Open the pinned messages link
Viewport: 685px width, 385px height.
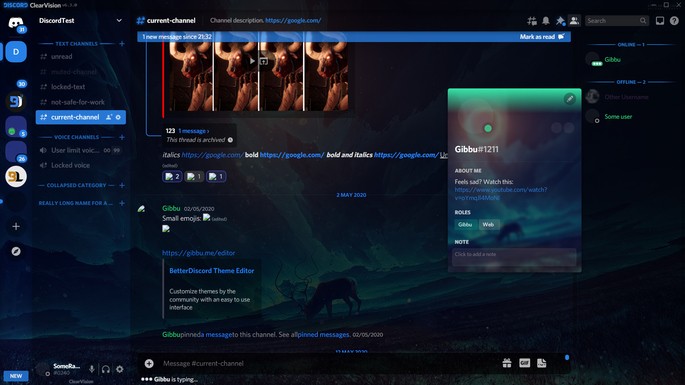[x=323, y=335]
